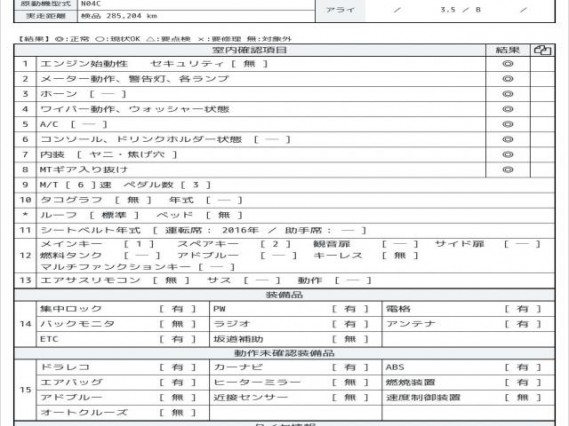Click result mark for ホーン row
The height and width of the screenshot is (426, 569).
[x=508, y=94]
